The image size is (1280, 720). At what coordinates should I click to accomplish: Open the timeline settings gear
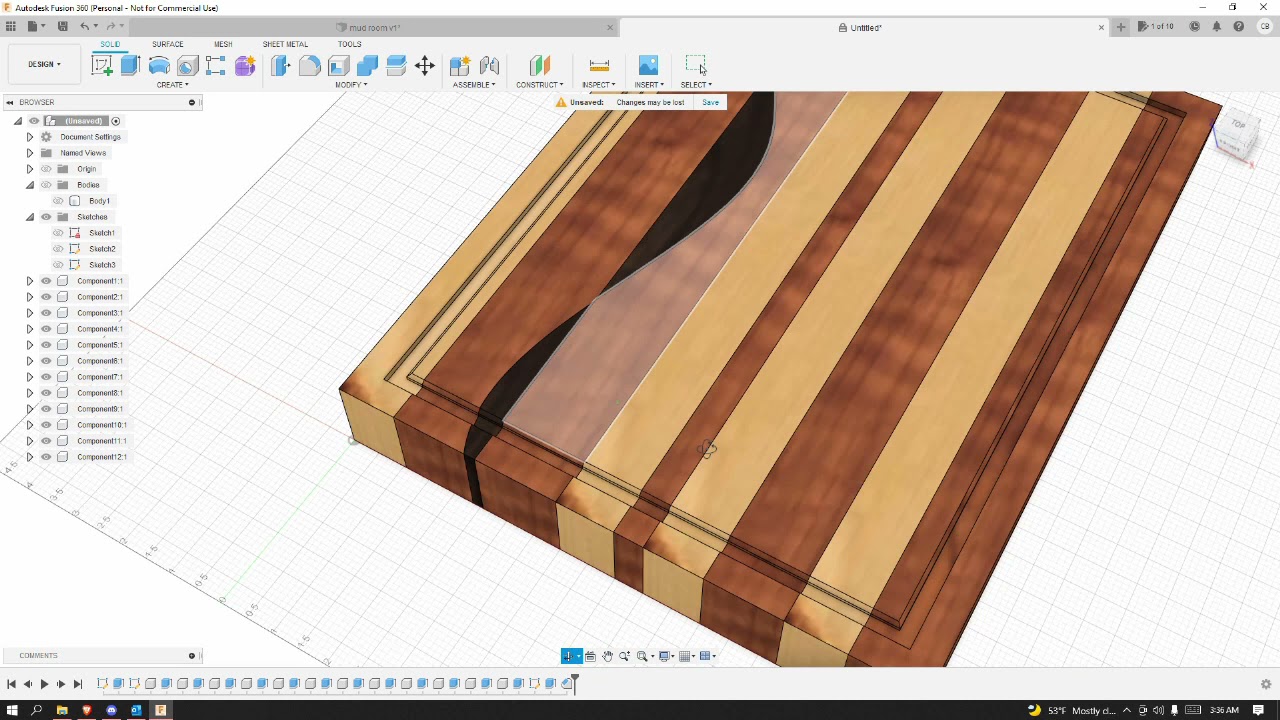[x=1266, y=685]
